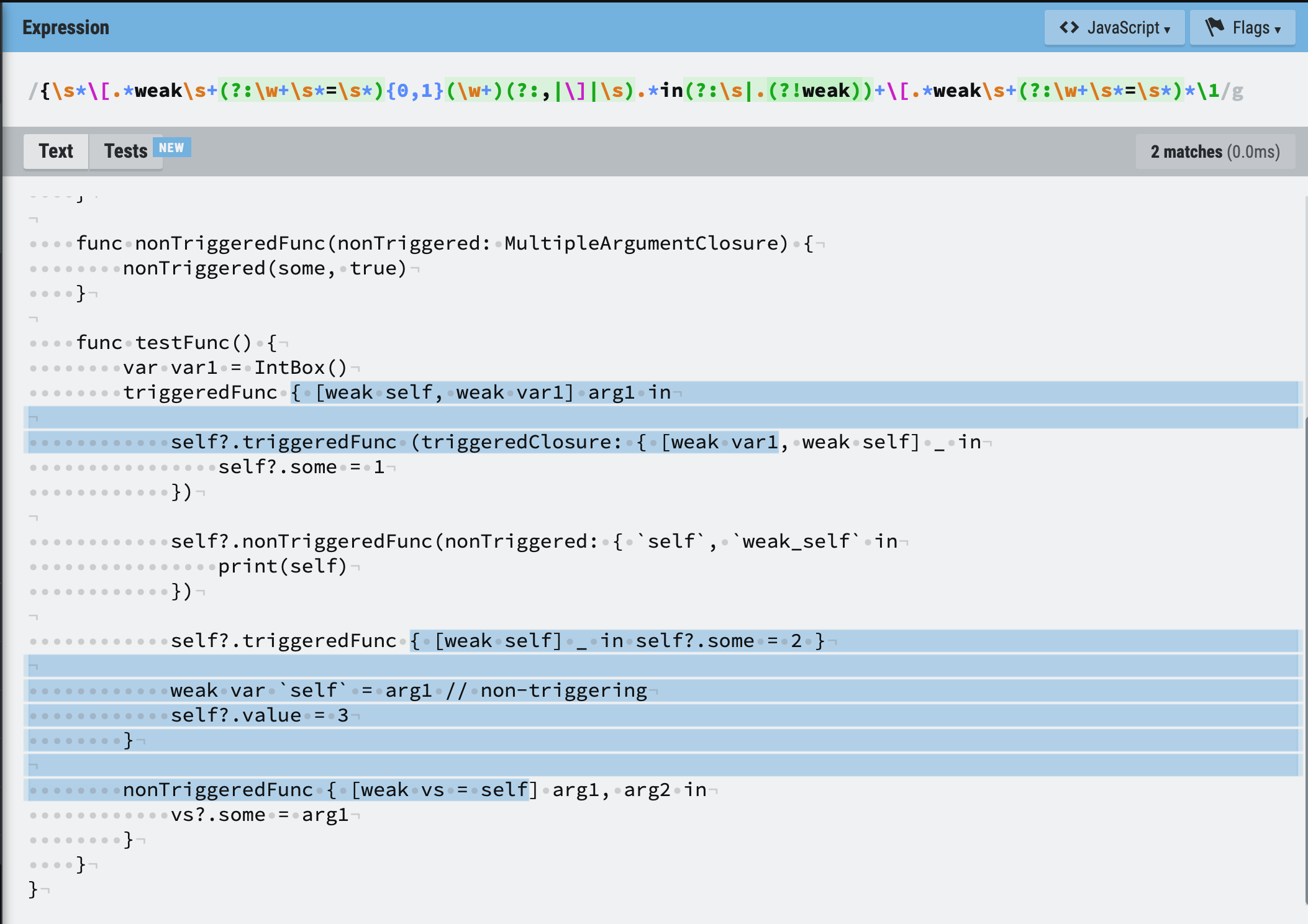Switch to the Text tab
Viewport: 1308px width, 924px height.
[x=56, y=151]
